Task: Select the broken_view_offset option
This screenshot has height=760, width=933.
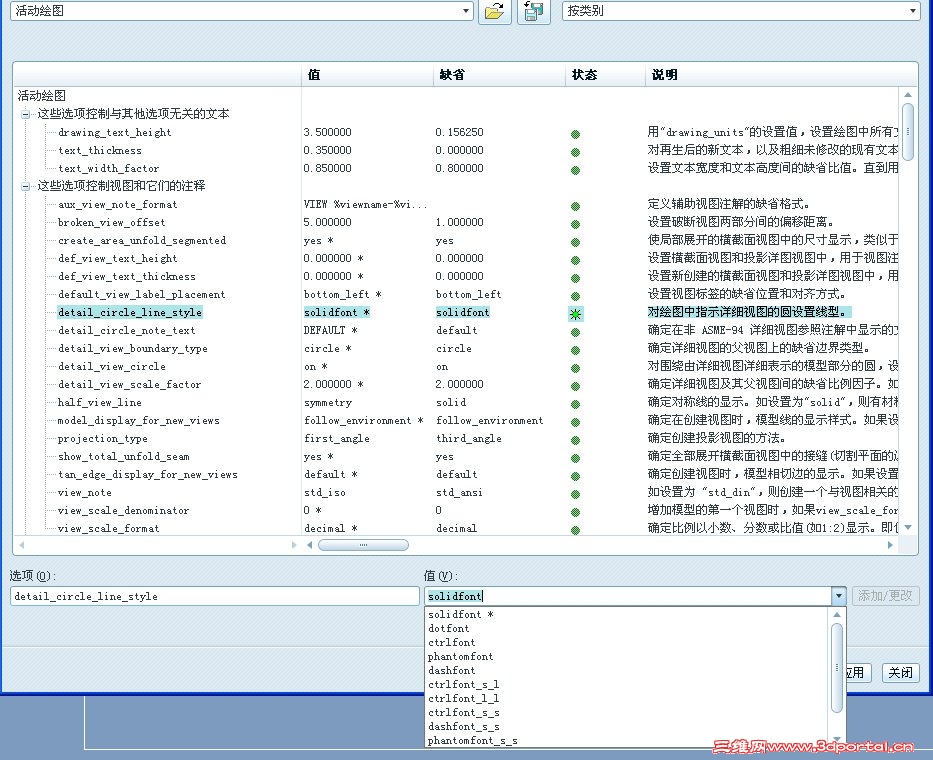Action: 111,222
